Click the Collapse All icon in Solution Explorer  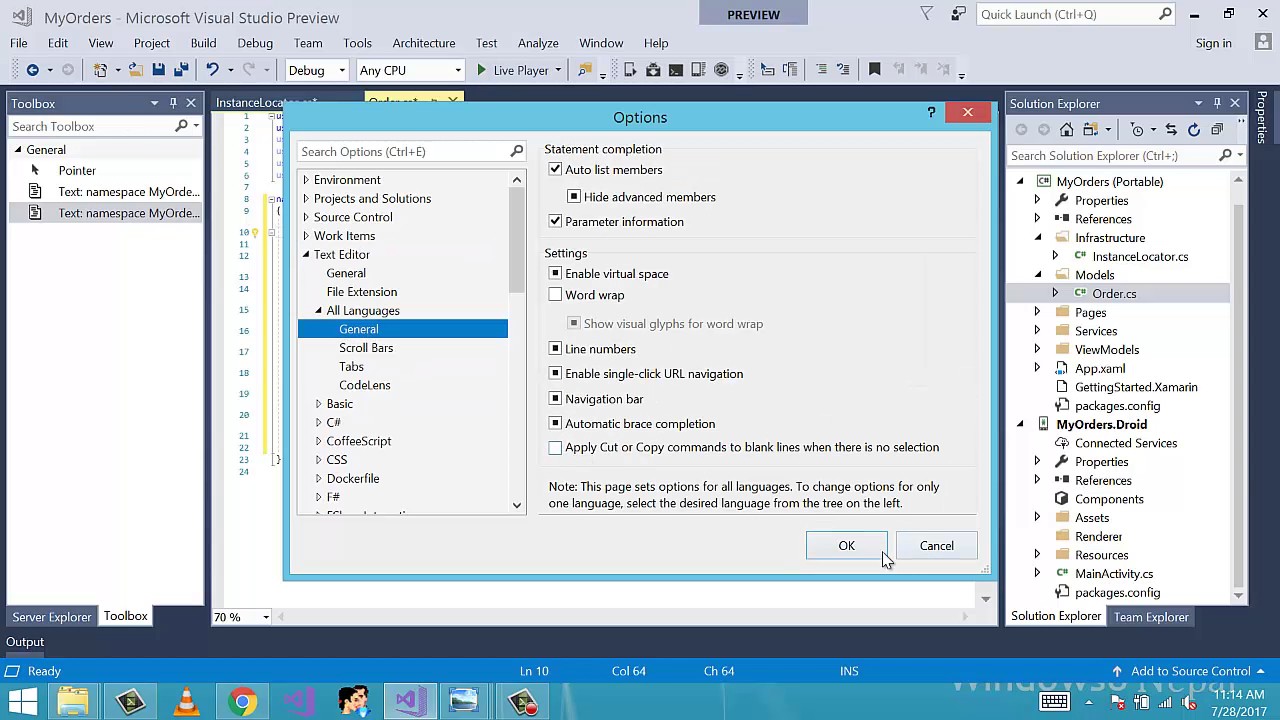click(1217, 130)
